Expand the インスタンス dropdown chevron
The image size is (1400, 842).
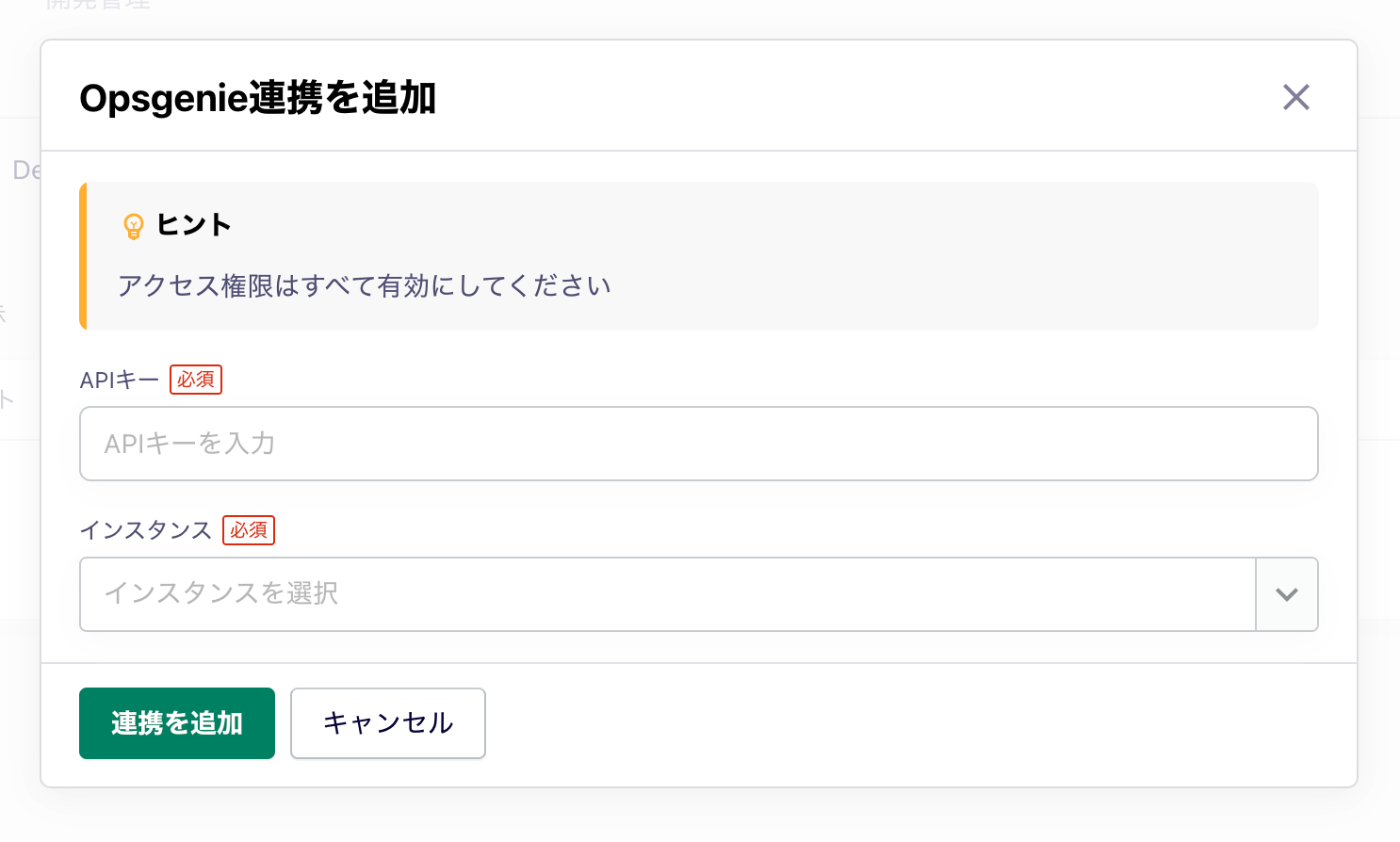coord(1287,594)
